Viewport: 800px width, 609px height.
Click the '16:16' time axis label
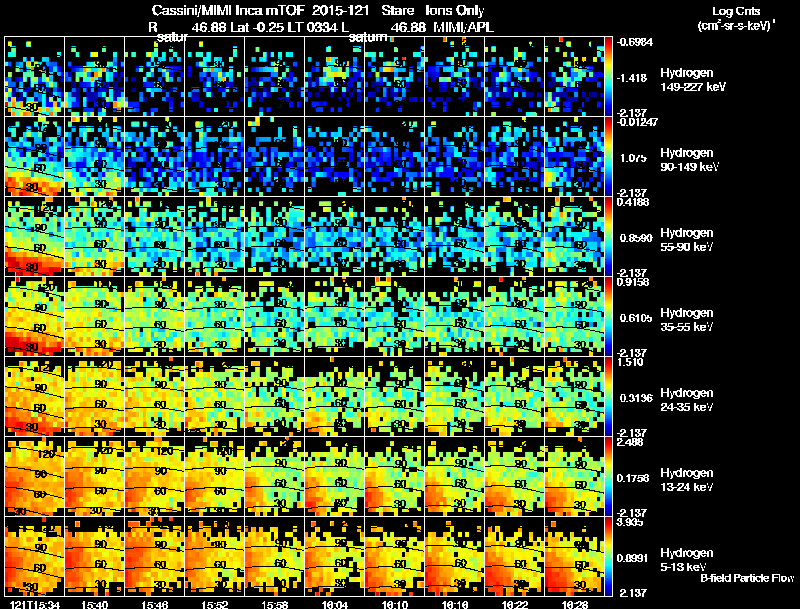pyautogui.click(x=455, y=605)
